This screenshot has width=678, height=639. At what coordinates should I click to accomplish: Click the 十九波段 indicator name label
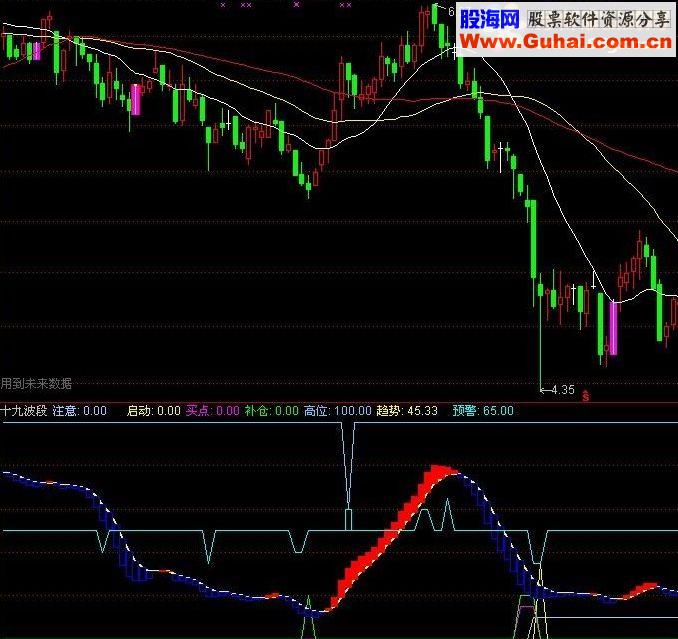[x=24, y=410]
